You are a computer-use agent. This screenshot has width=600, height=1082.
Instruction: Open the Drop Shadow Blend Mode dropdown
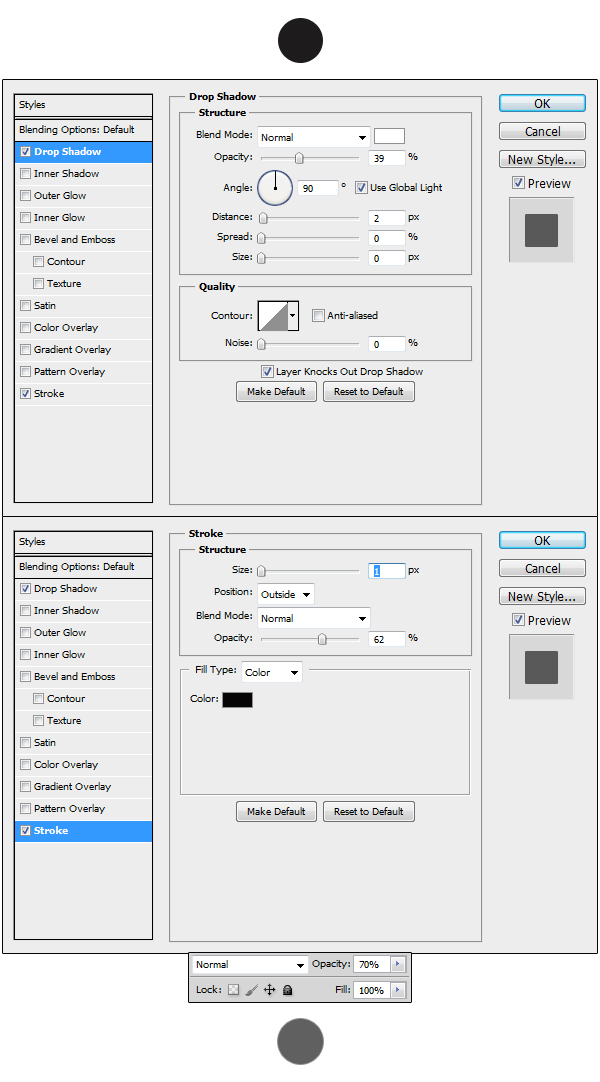pyautogui.click(x=314, y=137)
